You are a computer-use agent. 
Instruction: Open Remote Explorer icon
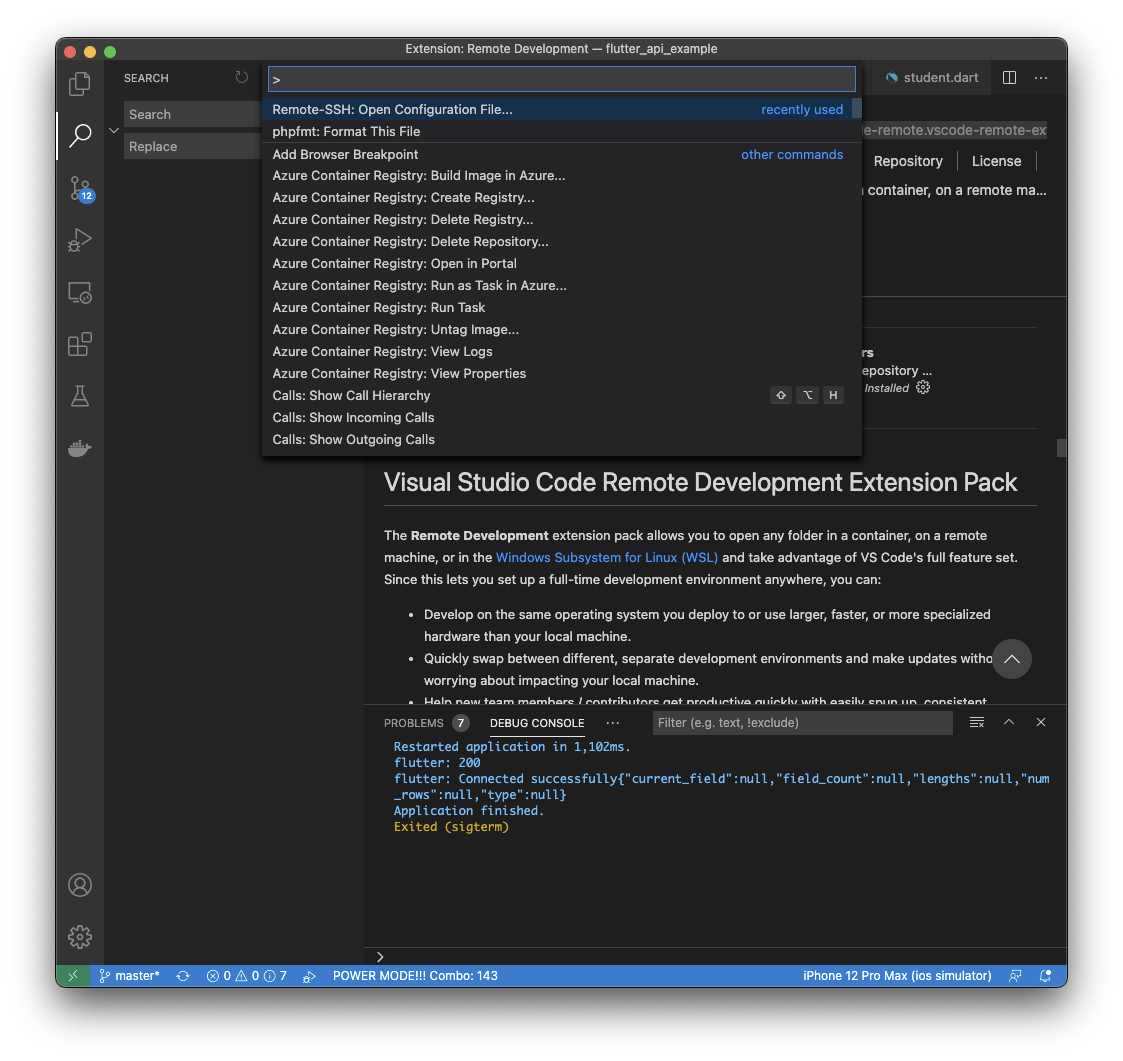(x=79, y=292)
